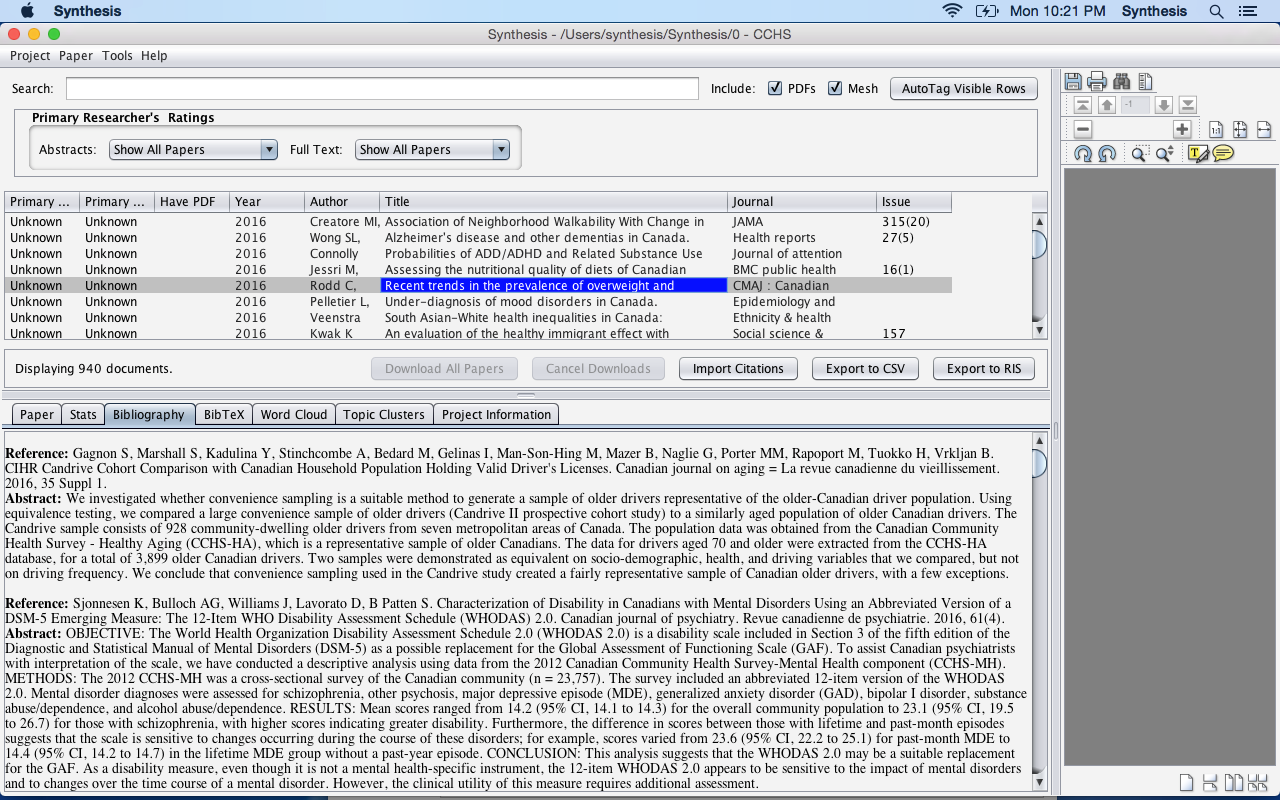Toggle the PDFs include checkbox
This screenshot has height=800, width=1280.
[775, 88]
